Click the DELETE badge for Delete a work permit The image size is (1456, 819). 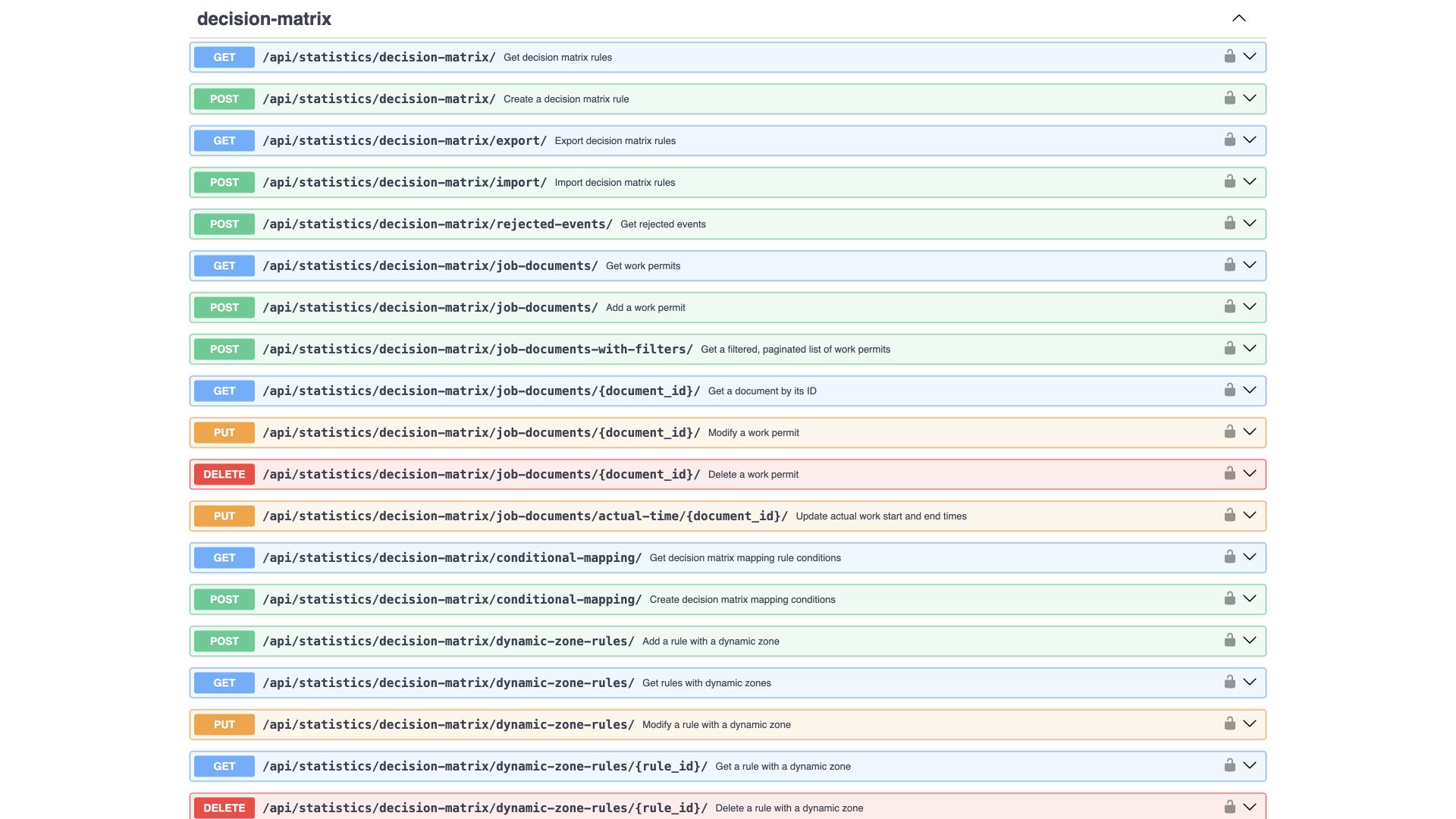(224, 474)
